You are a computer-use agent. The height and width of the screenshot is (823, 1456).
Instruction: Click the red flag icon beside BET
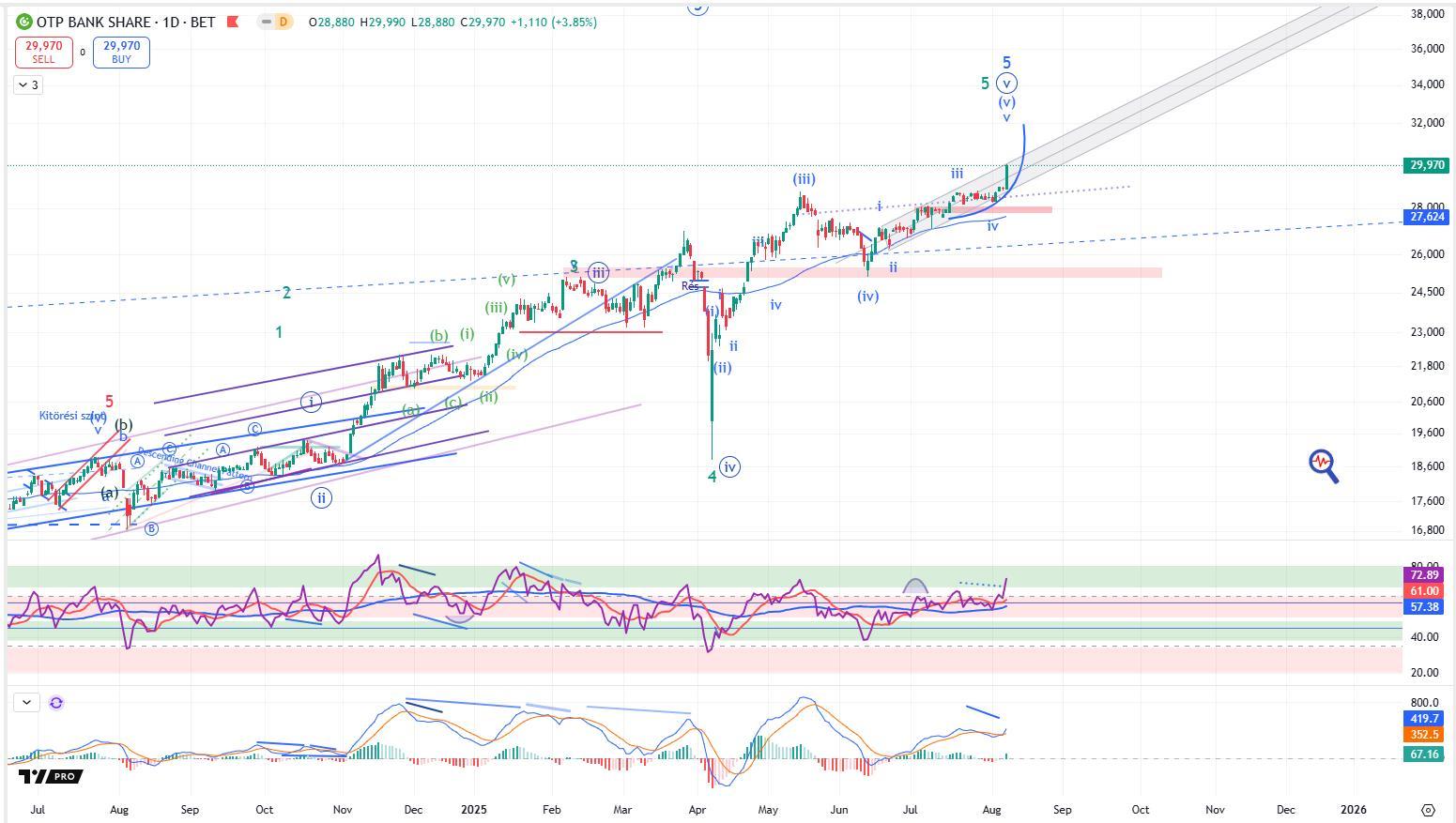pos(233,22)
